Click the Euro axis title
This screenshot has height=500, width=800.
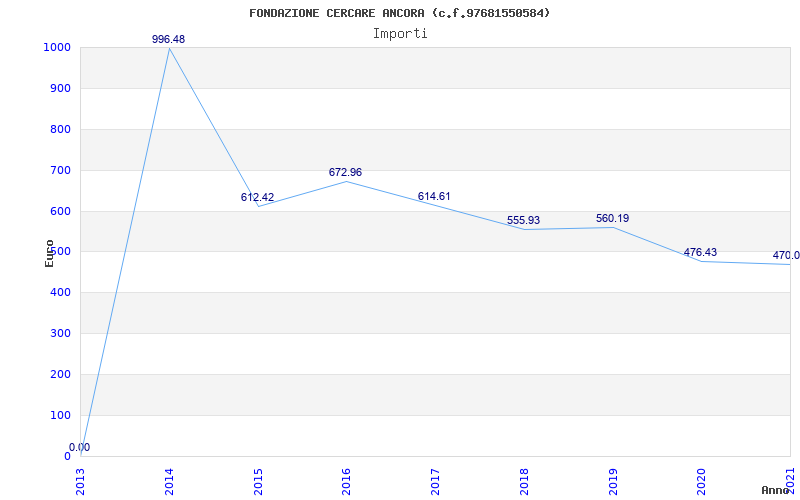pos(49,253)
